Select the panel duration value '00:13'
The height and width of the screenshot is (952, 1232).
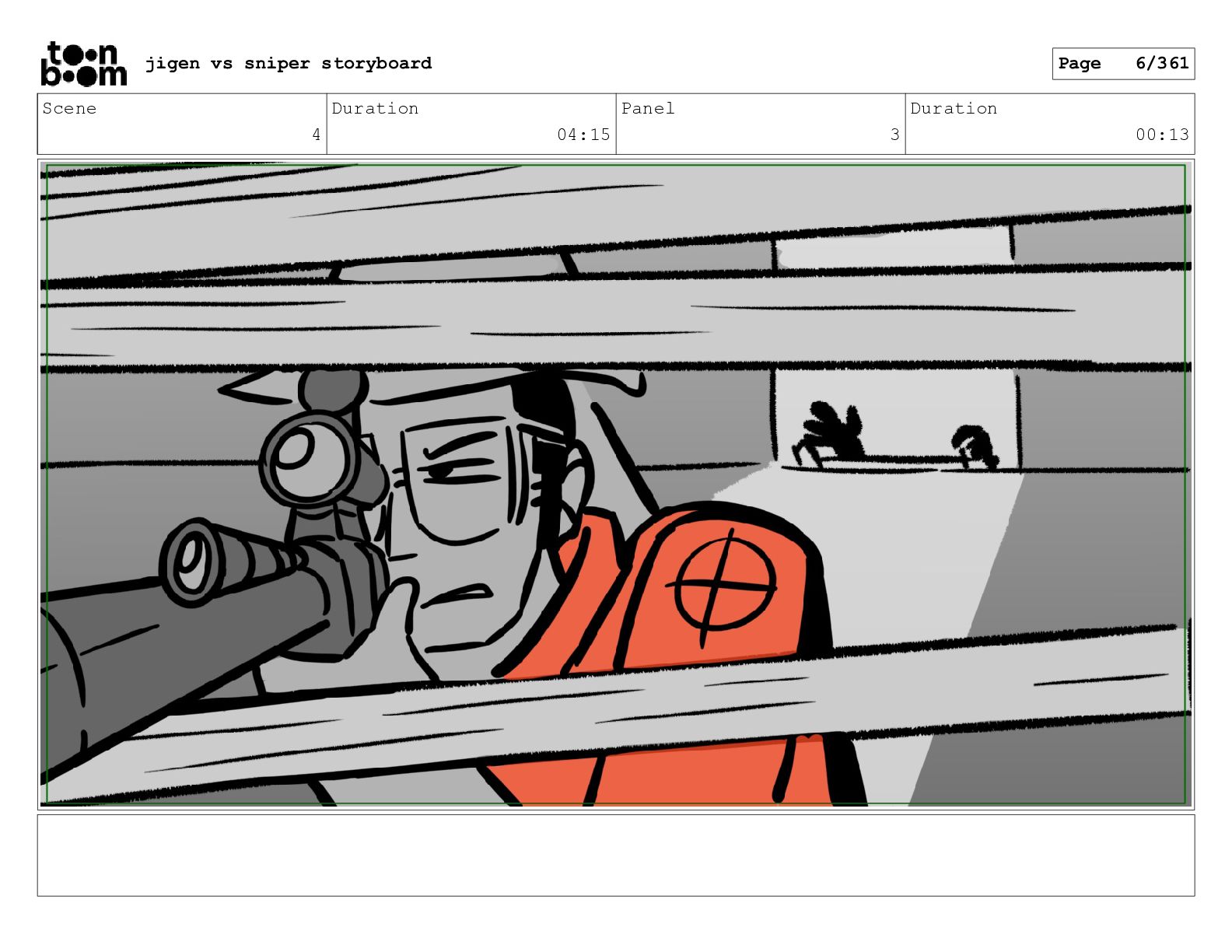click(x=1162, y=135)
